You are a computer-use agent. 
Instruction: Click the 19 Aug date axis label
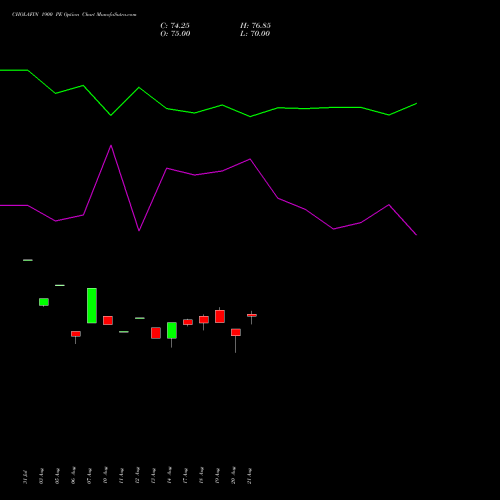217,476
